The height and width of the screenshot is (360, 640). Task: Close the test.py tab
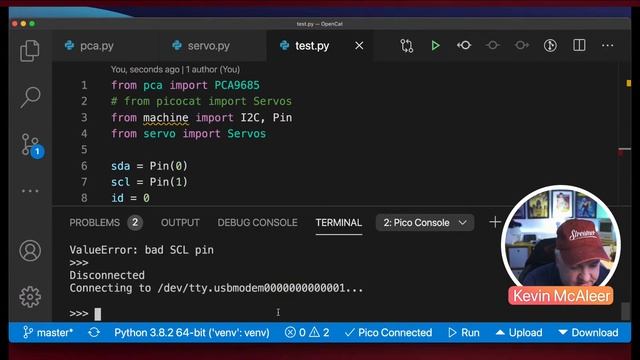(x=359, y=46)
